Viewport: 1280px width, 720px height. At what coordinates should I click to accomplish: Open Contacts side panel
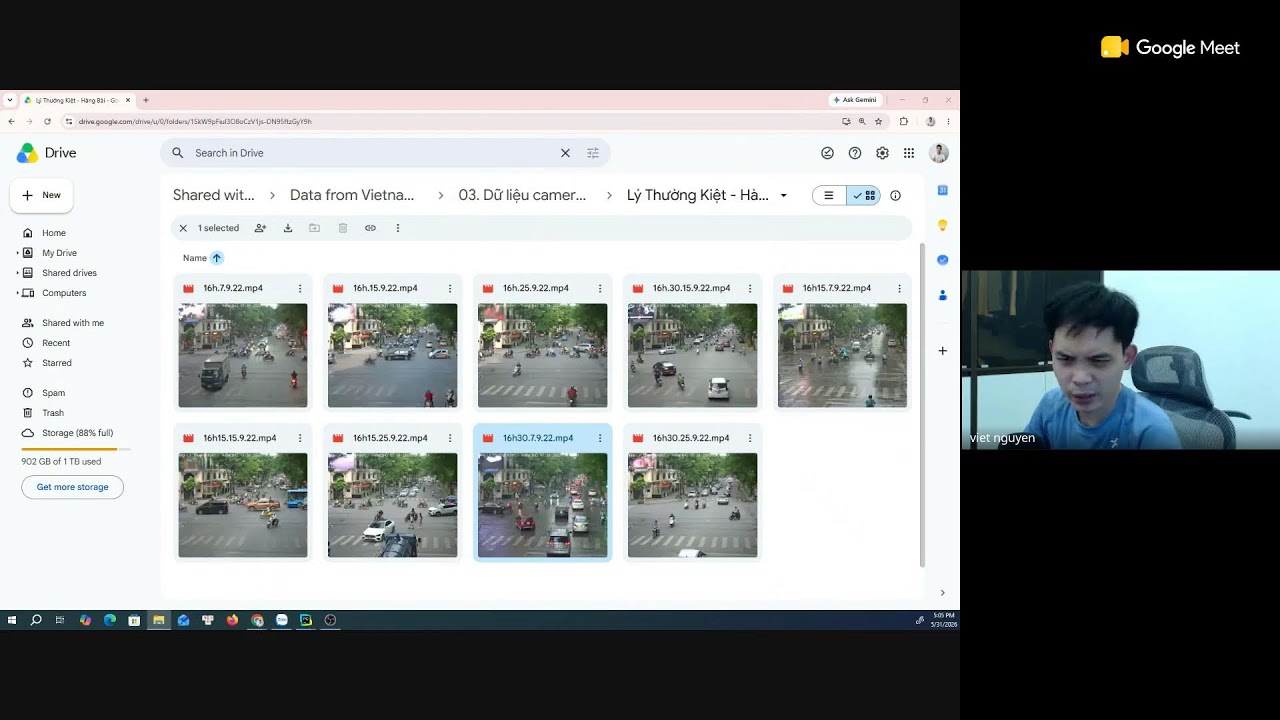[942, 295]
